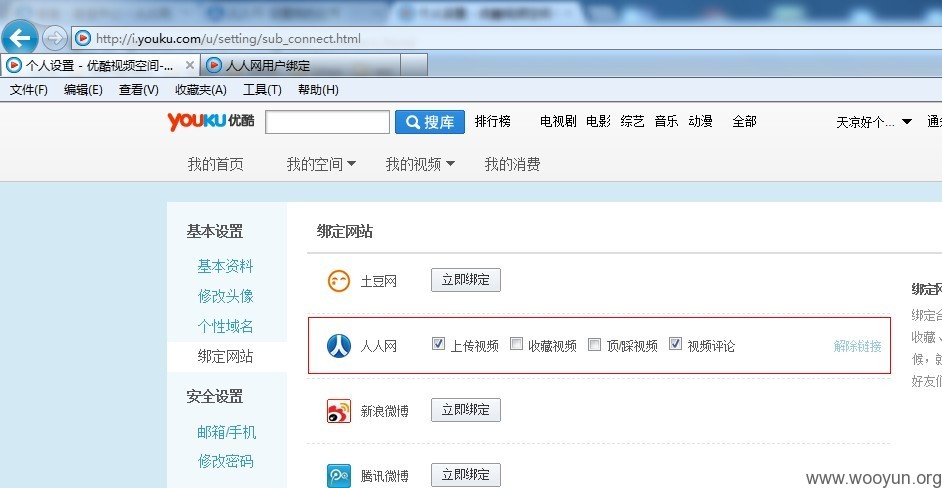
Task: Click the Youku search input field
Action: 327,122
